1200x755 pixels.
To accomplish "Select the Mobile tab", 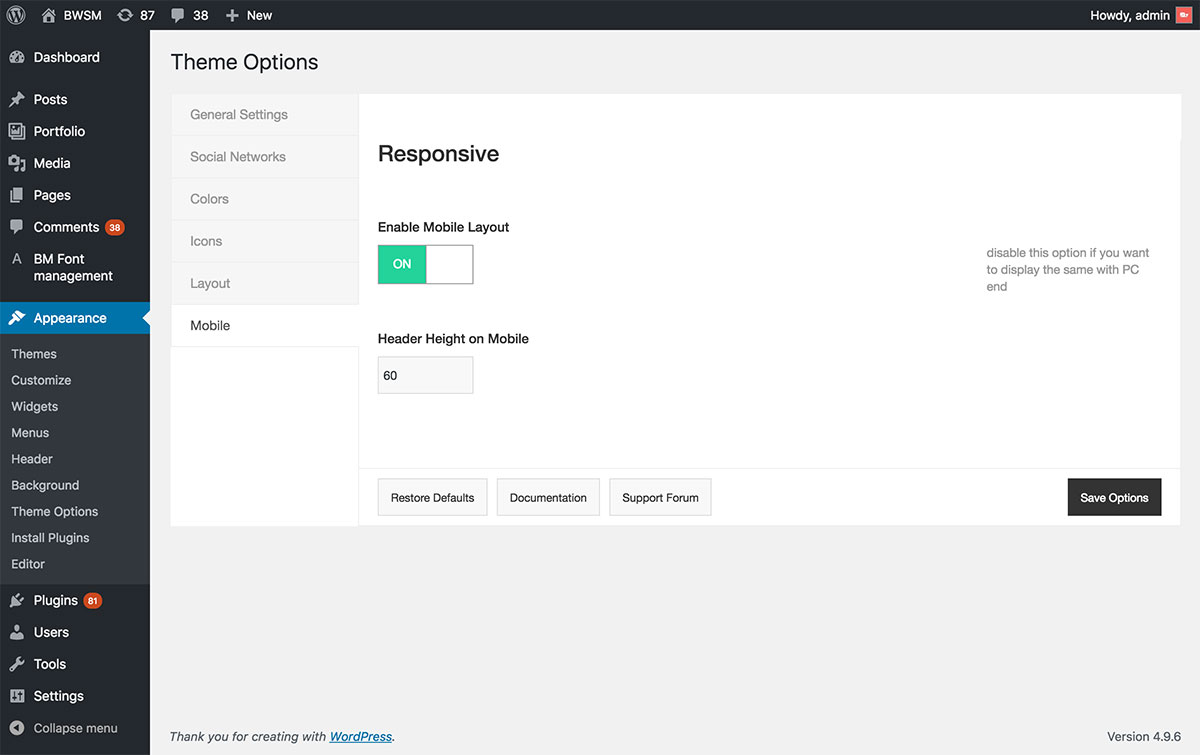I will click(x=264, y=326).
